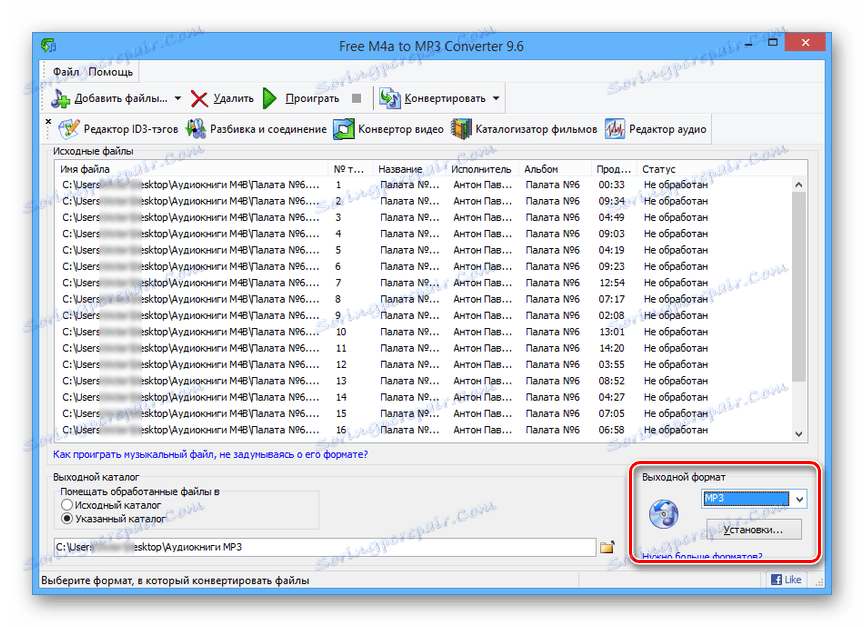Viewport: 864px width, 627px height.
Task: Click the file list scroll up arrow
Action: (x=799, y=185)
